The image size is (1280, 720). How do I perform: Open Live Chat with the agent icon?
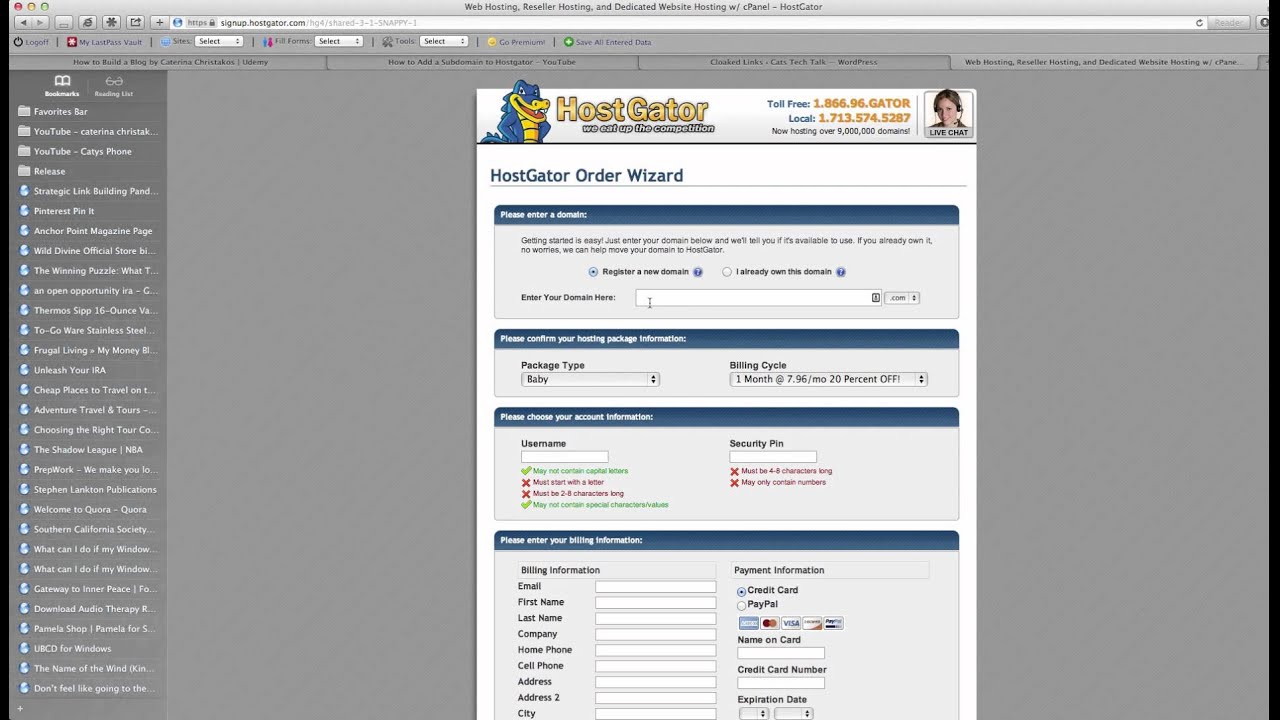(948, 115)
